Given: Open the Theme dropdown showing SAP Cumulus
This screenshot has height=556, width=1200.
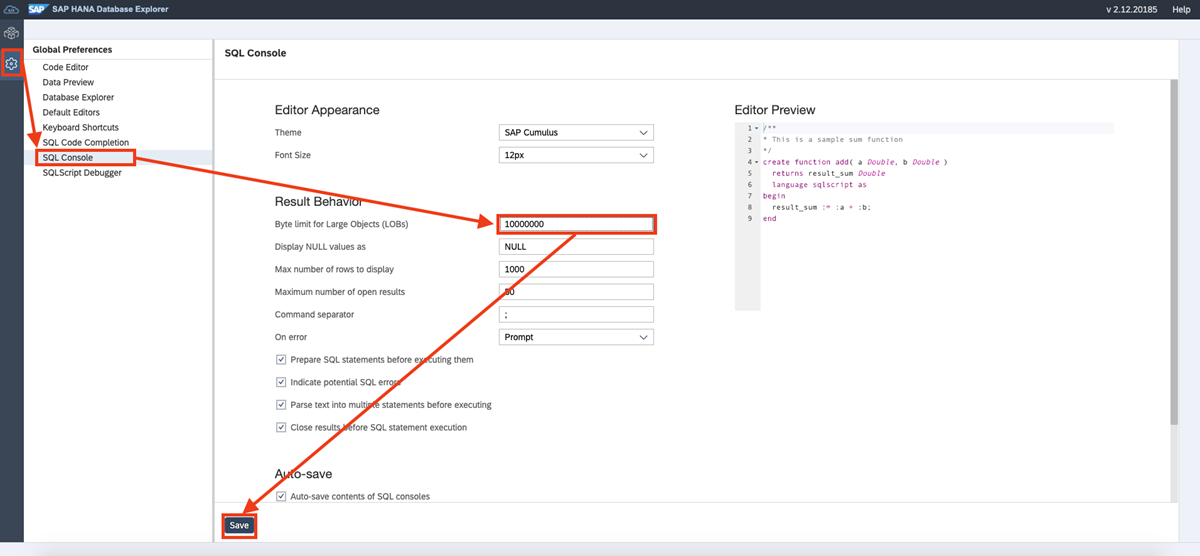Looking at the screenshot, I should pyautogui.click(x=576, y=133).
